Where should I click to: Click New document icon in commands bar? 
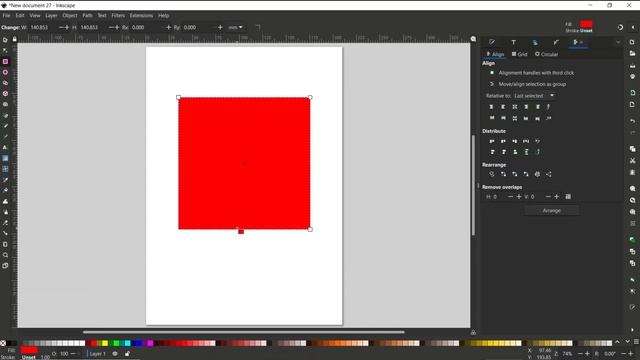[632, 42]
